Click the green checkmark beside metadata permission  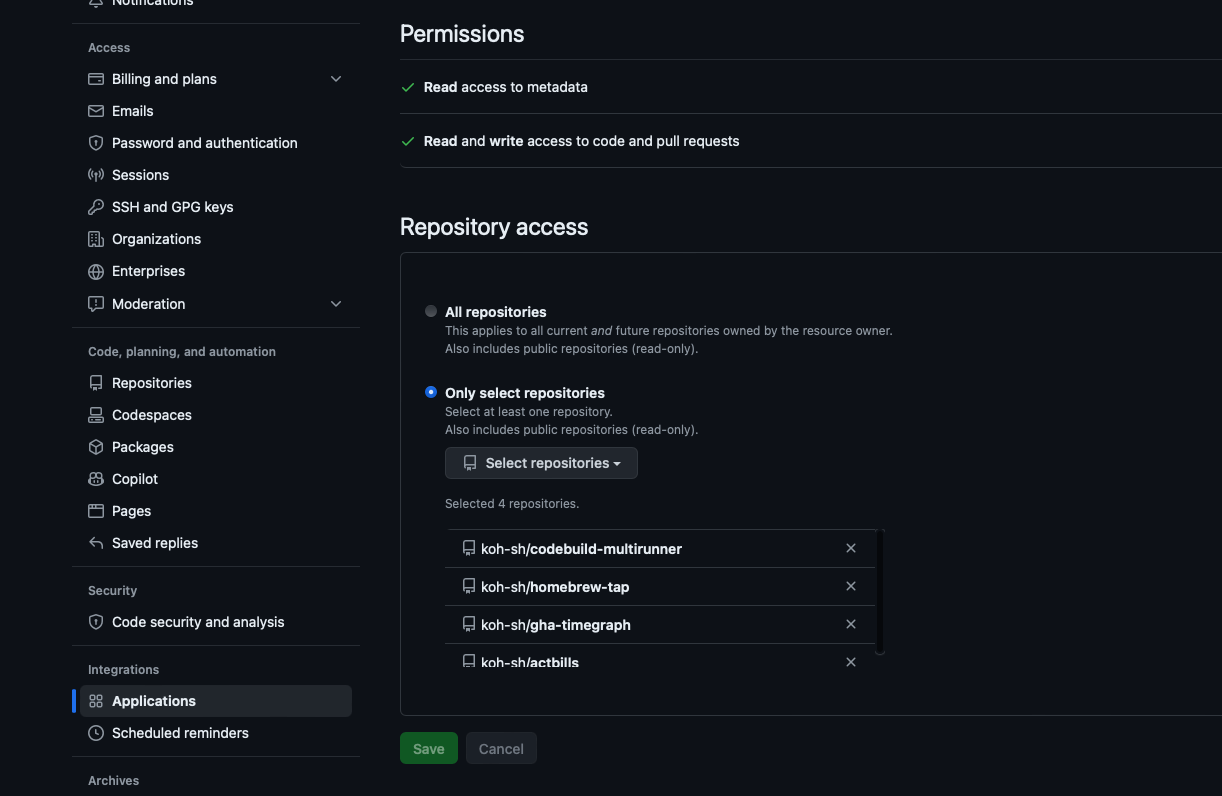(x=408, y=87)
